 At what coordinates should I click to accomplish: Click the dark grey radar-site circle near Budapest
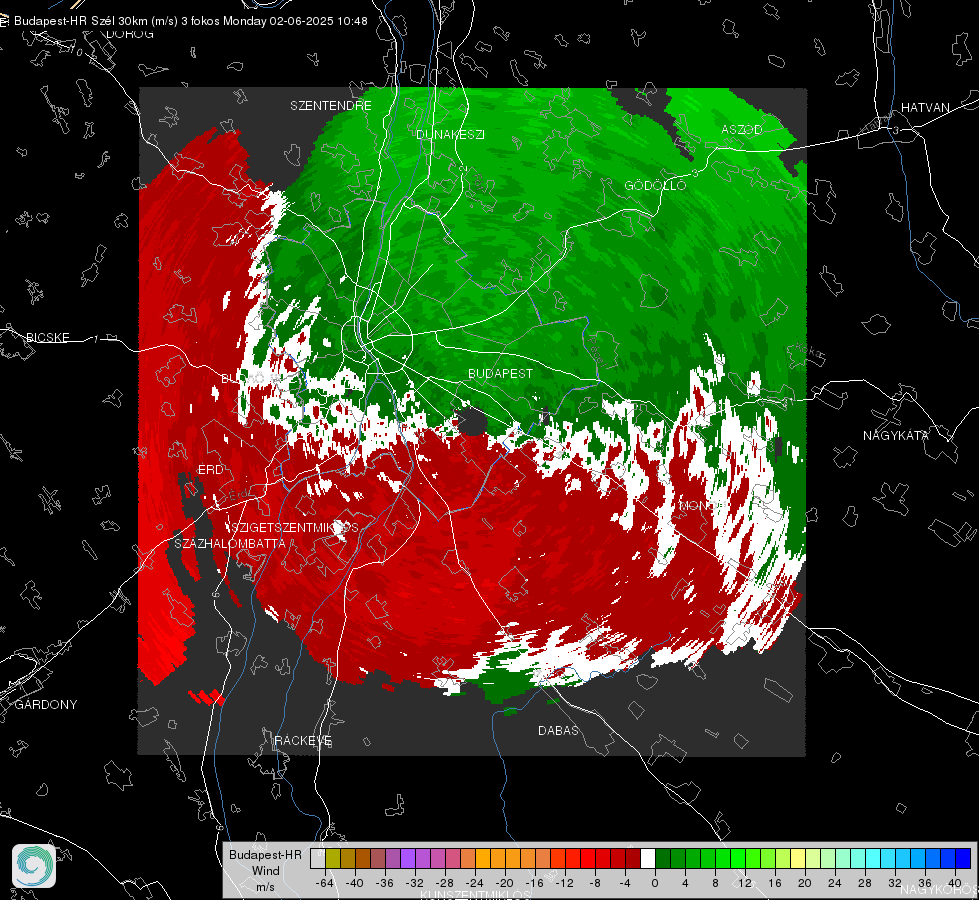(474, 422)
